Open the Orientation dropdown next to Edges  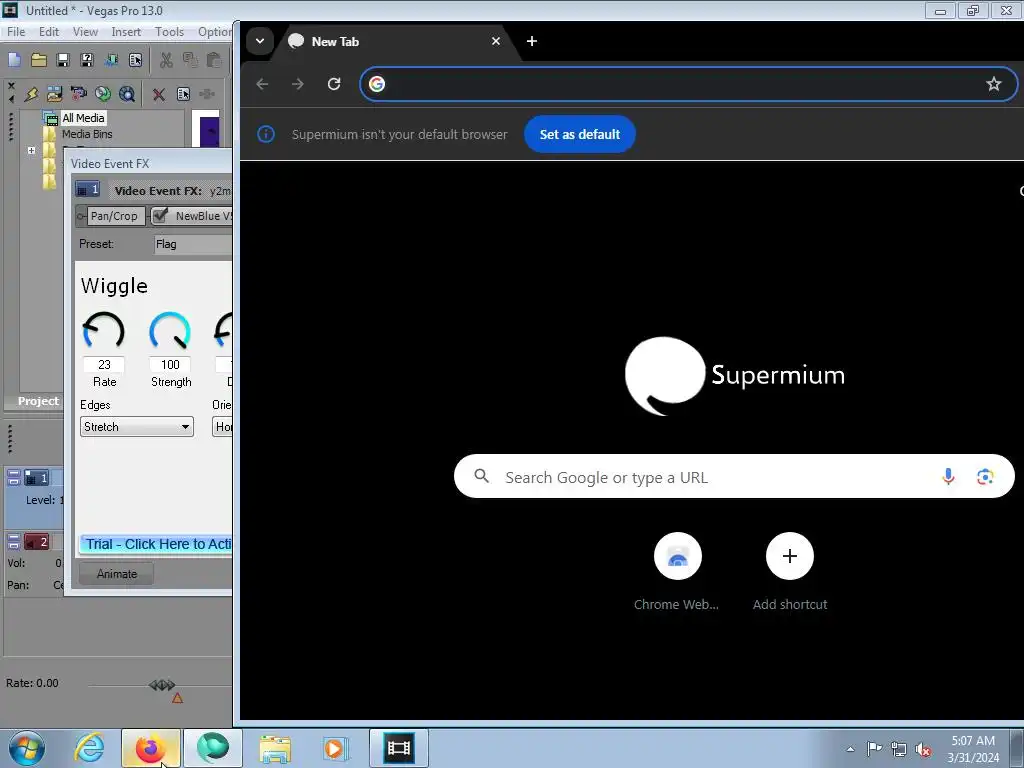[x=223, y=426]
